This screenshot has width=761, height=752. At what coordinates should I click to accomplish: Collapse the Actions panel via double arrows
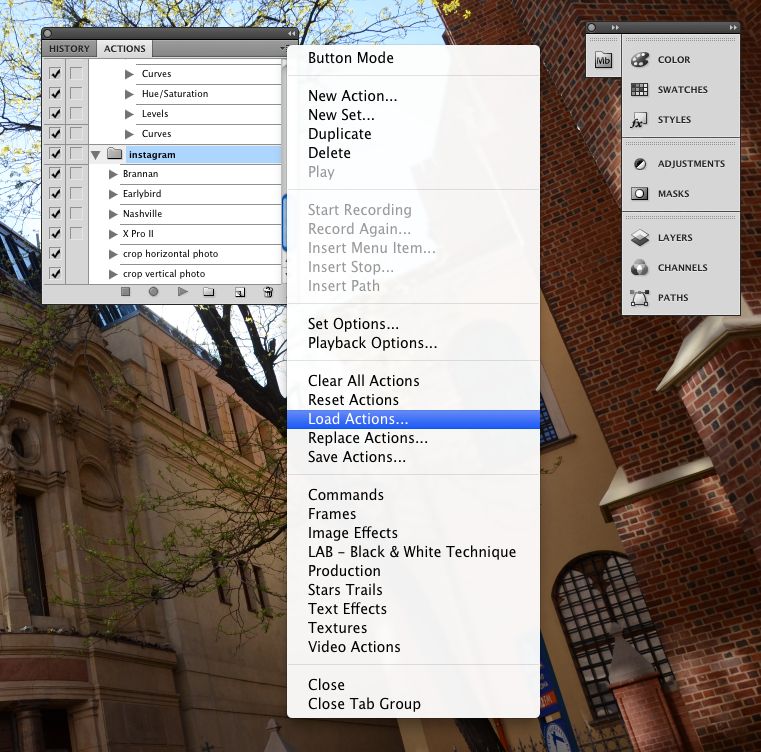291,33
